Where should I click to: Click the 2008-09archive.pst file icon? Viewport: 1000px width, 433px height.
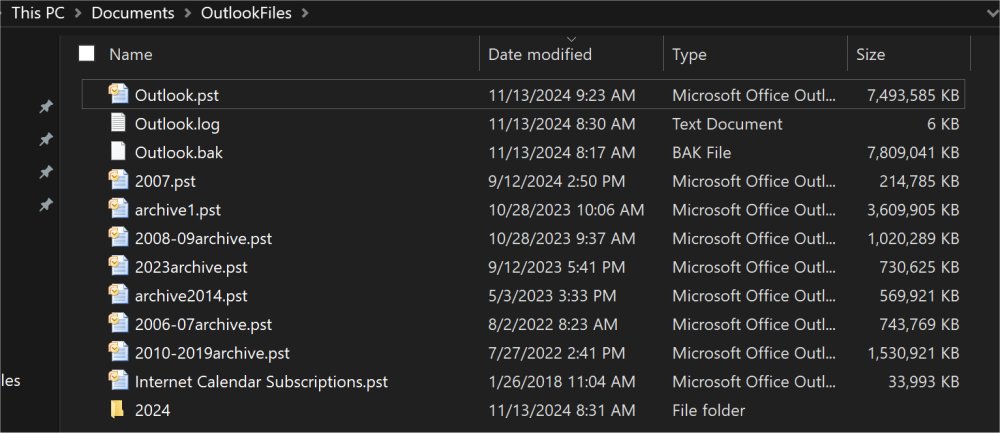(119, 237)
